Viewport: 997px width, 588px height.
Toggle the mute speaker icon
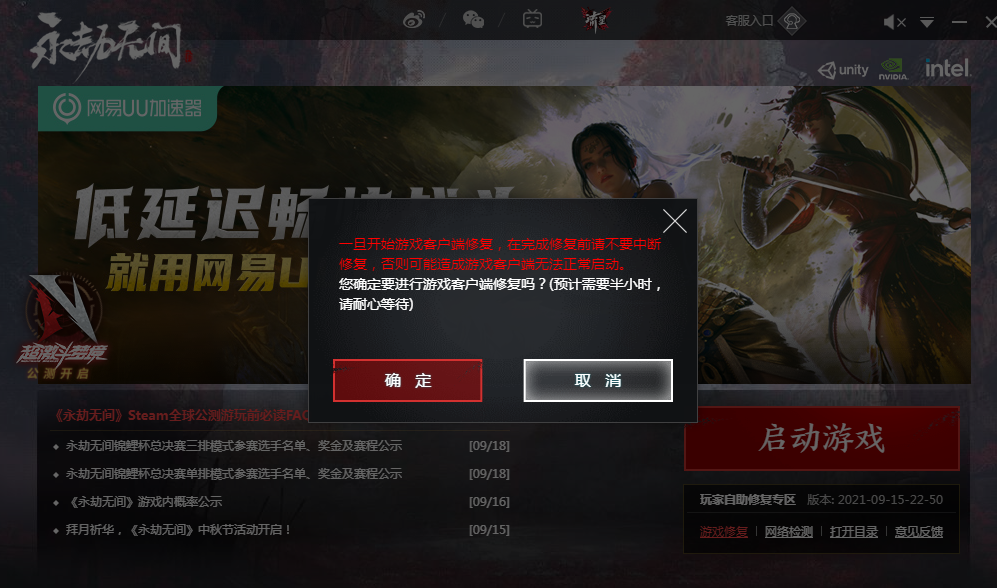point(894,22)
